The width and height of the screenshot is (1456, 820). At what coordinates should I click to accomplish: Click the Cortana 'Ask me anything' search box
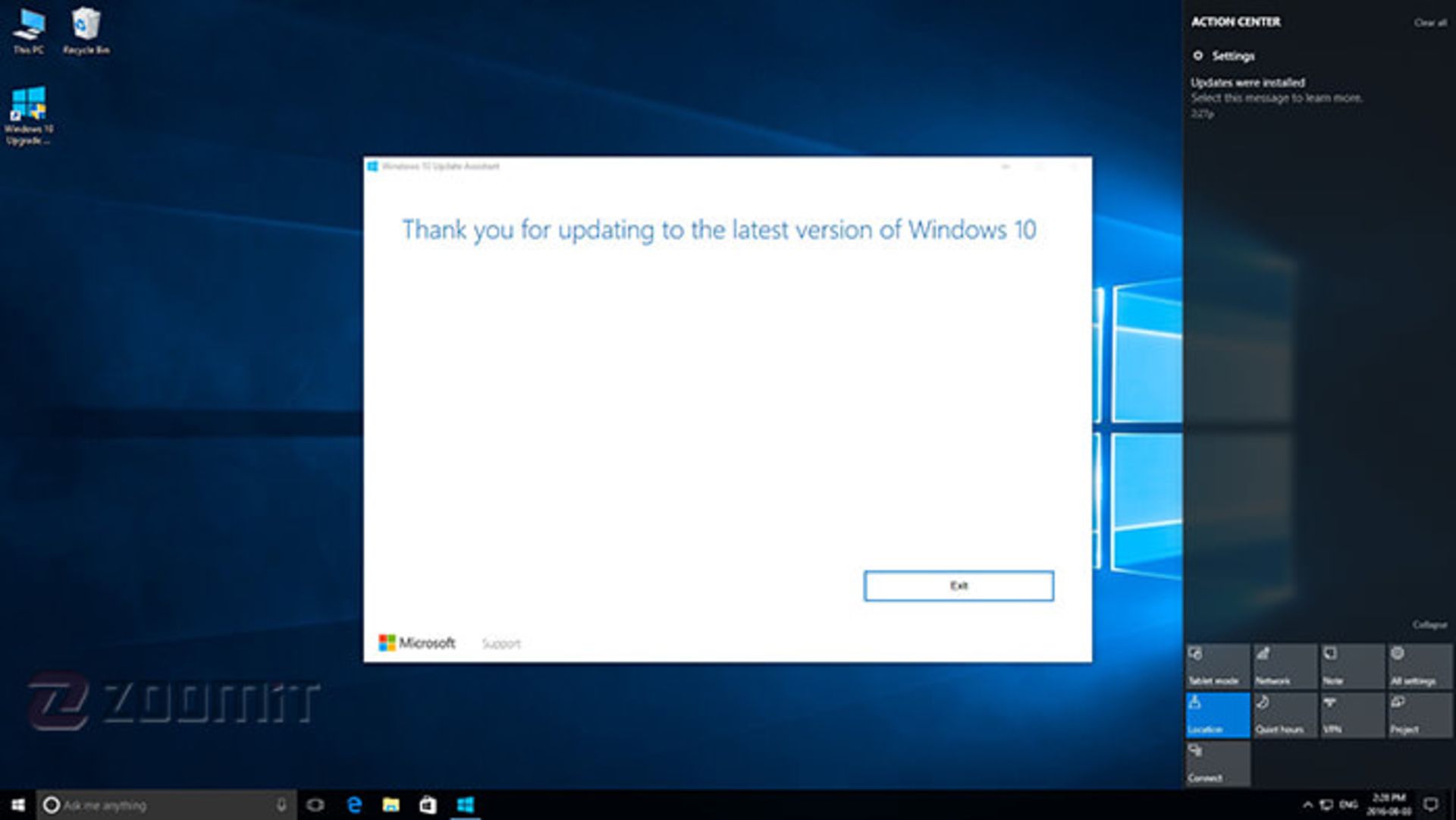(166, 805)
